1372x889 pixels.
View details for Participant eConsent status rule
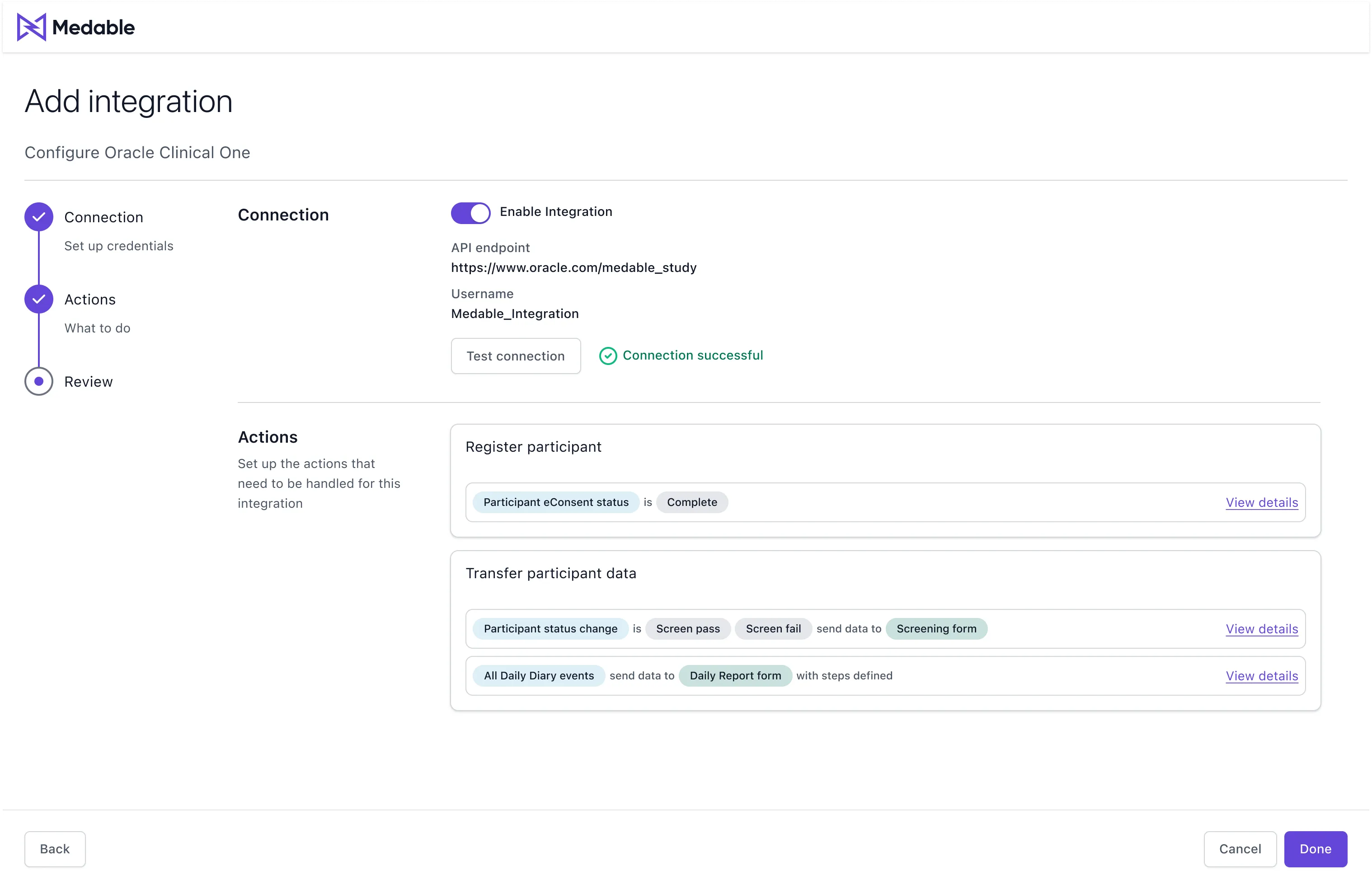(x=1262, y=502)
